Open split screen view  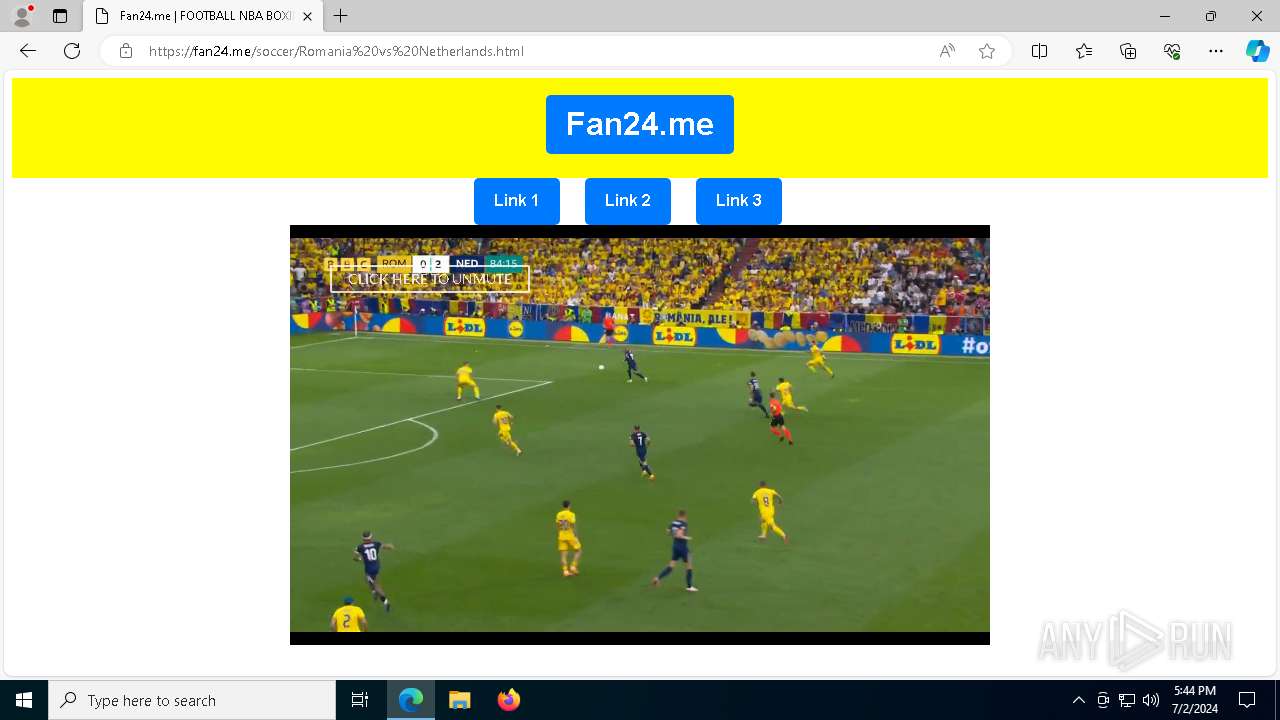tap(1040, 51)
